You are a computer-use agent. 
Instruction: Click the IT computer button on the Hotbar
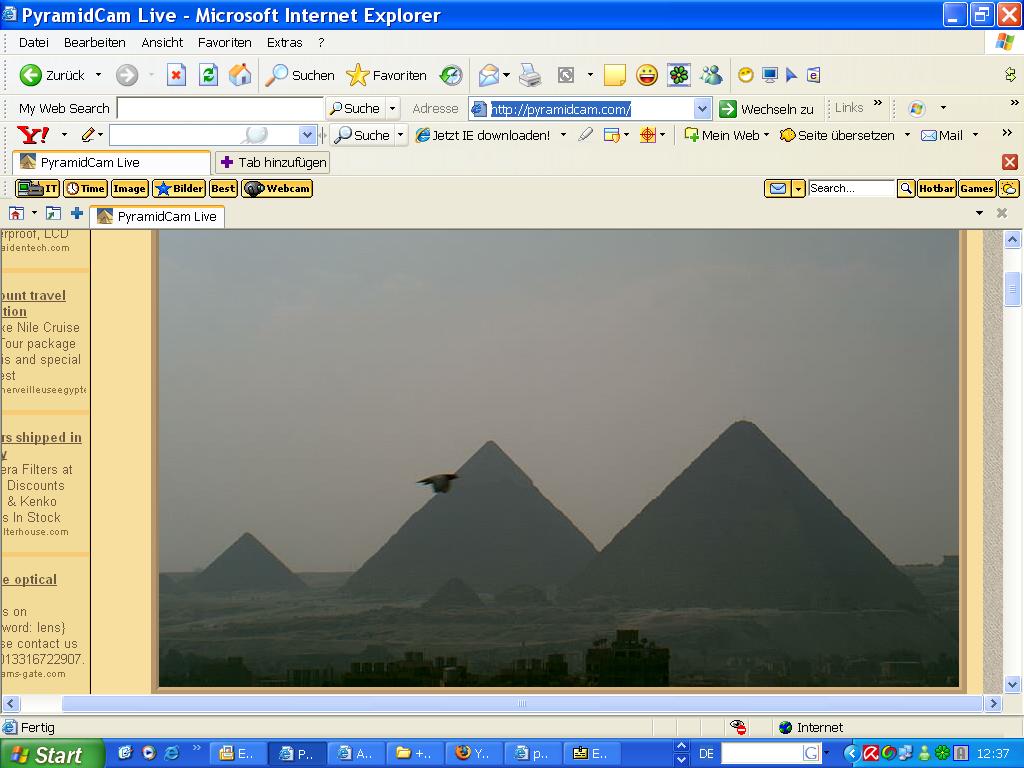tap(37, 189)
